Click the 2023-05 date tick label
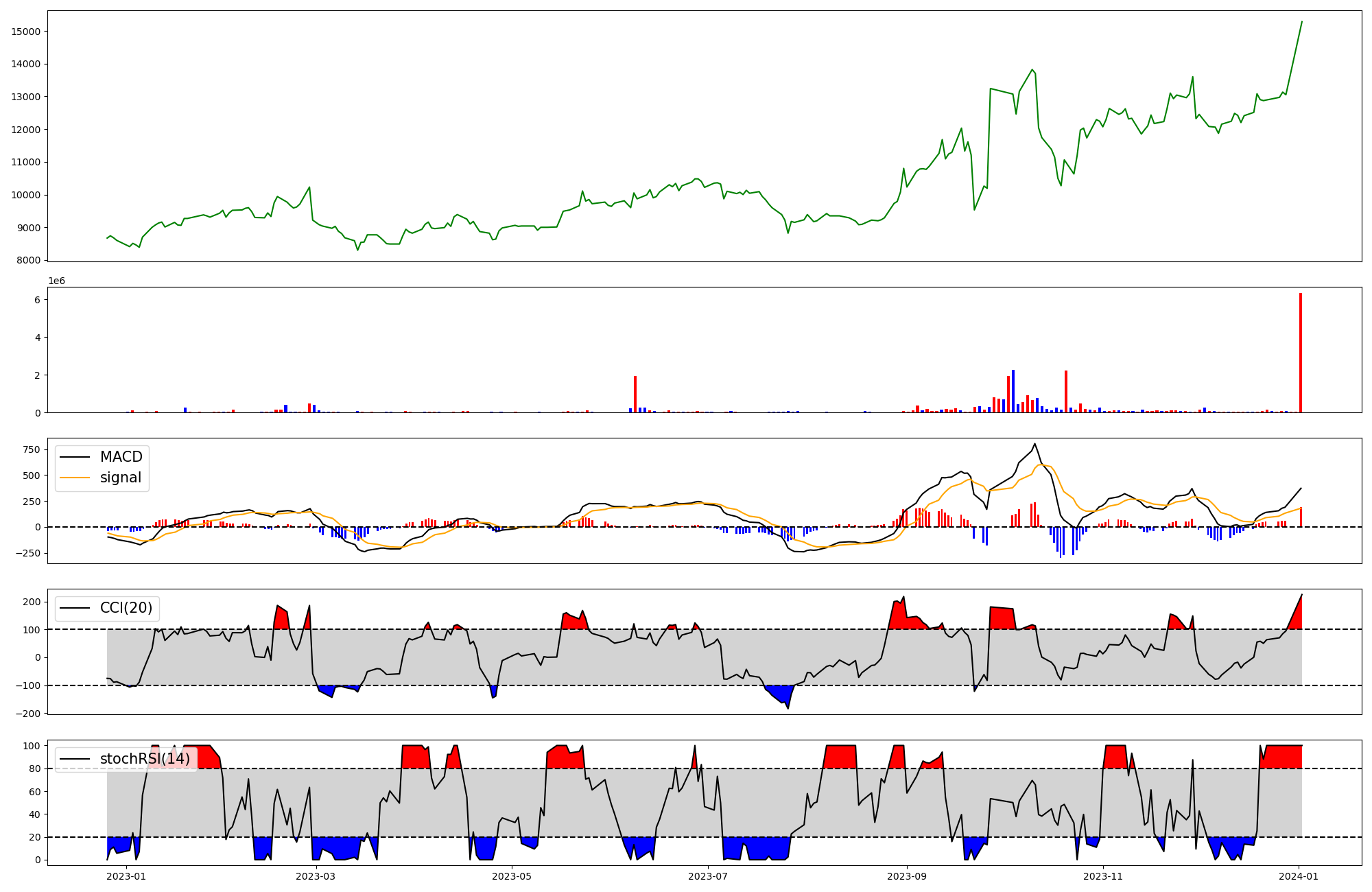This screenshot has width=1372, height=892. coord(512,876)
